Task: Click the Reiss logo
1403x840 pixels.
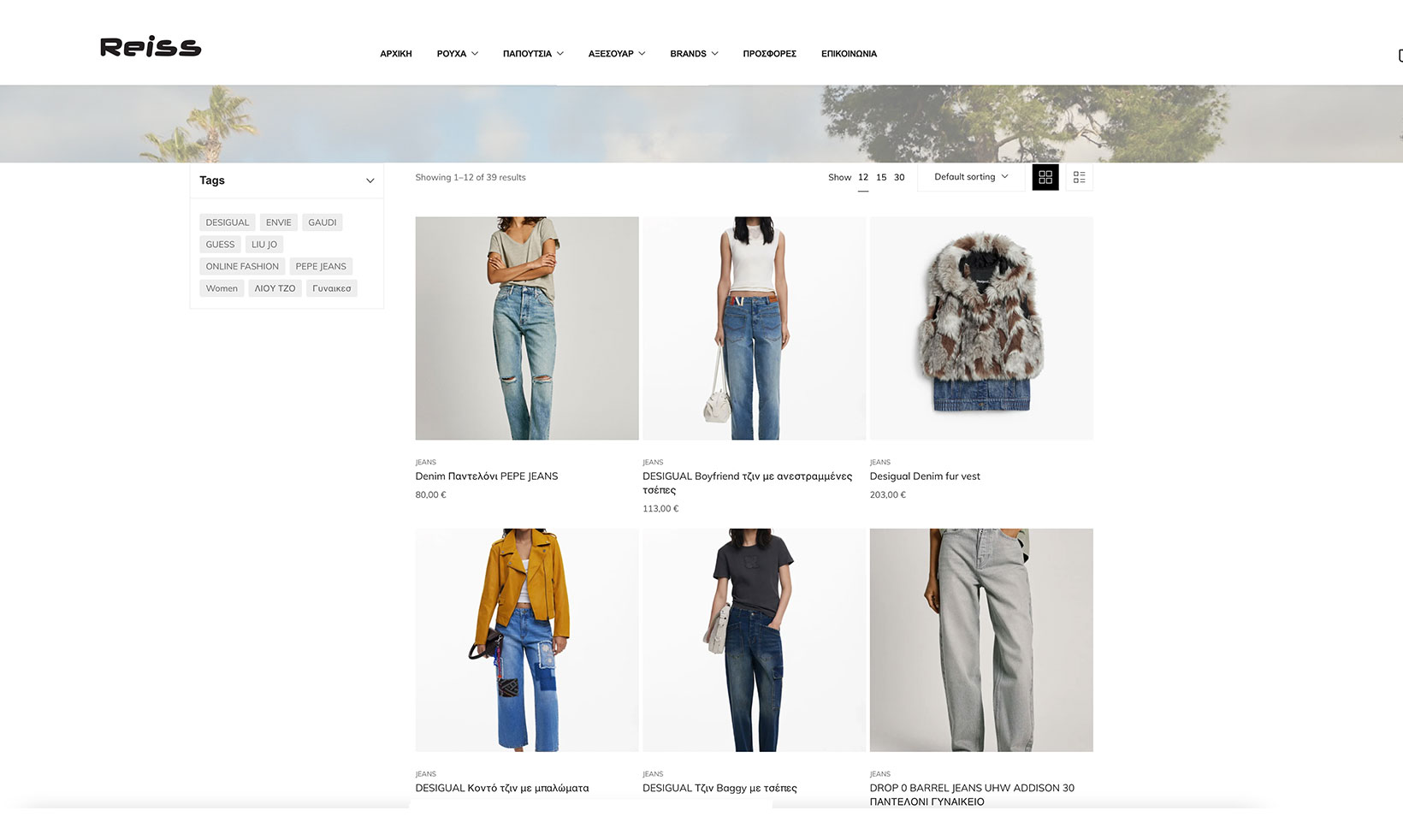Action: pos(150,48)
